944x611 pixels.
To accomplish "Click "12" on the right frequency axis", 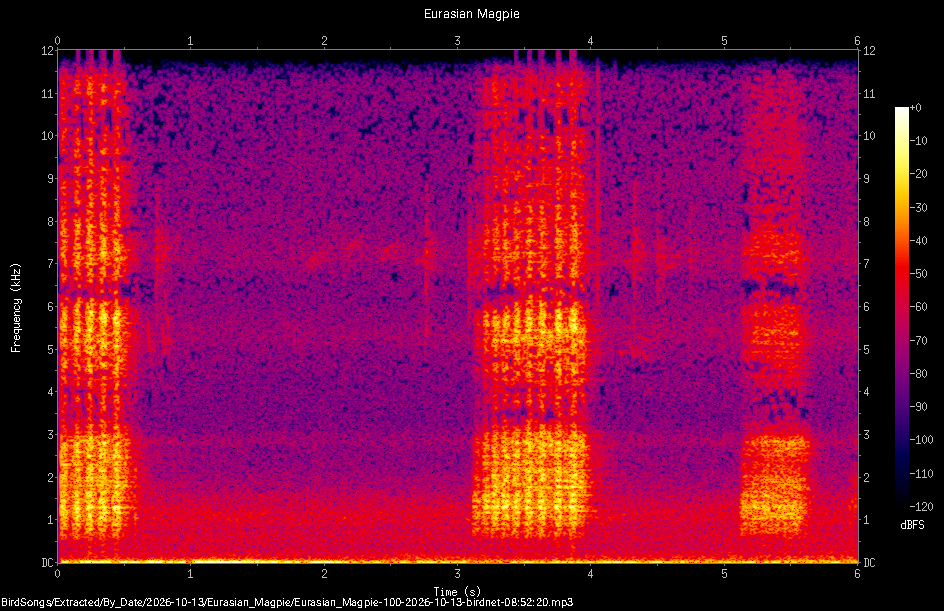I will point(869,51).
